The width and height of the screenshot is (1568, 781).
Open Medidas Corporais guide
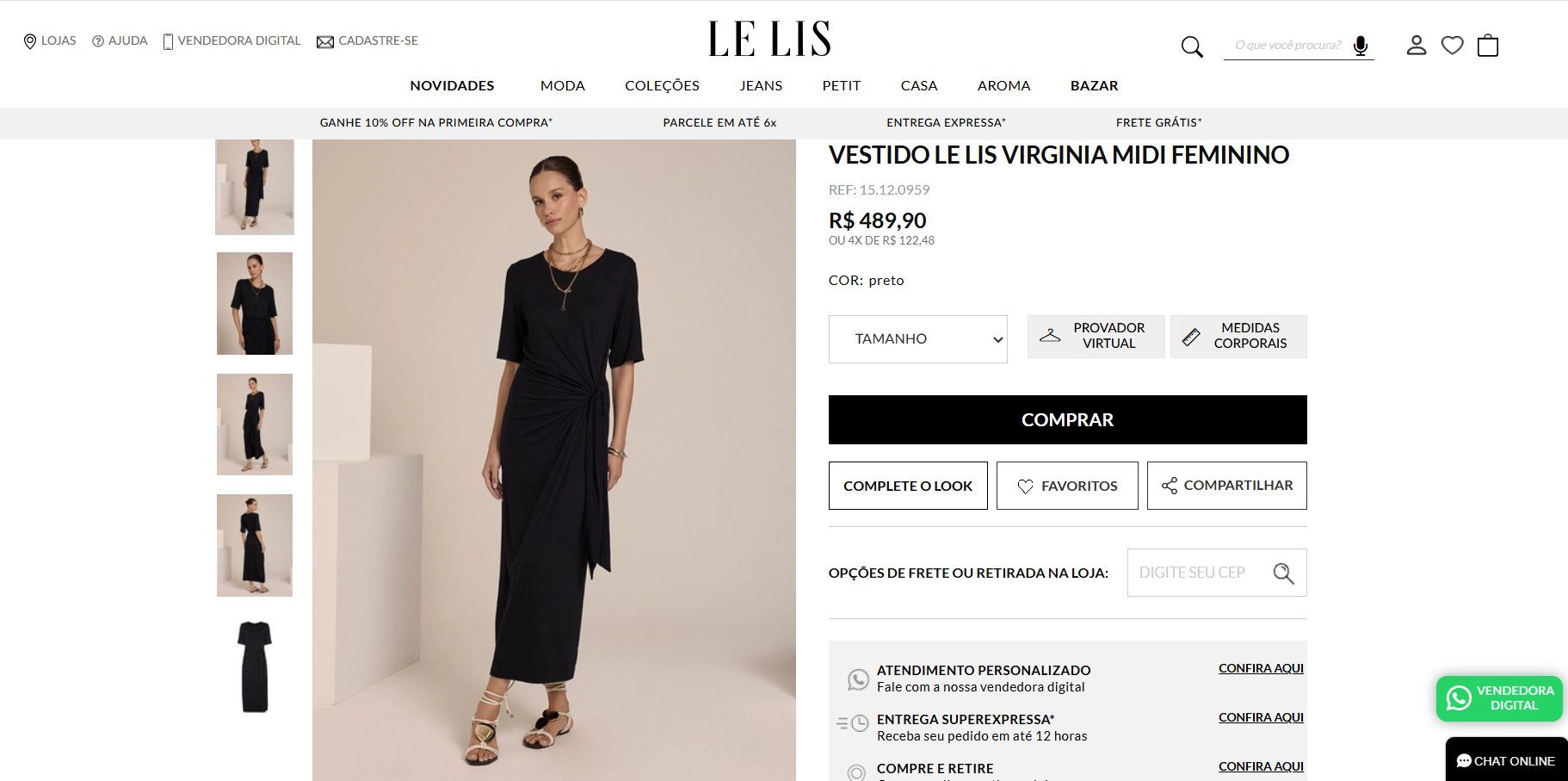click(x=1238, y=336)
